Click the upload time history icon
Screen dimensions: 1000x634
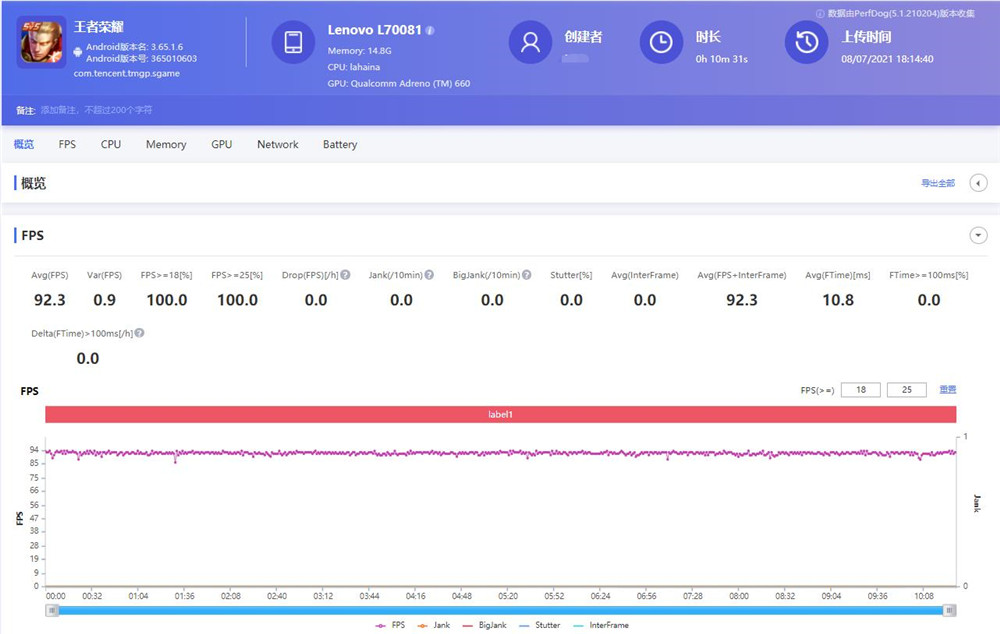(806, 42)
